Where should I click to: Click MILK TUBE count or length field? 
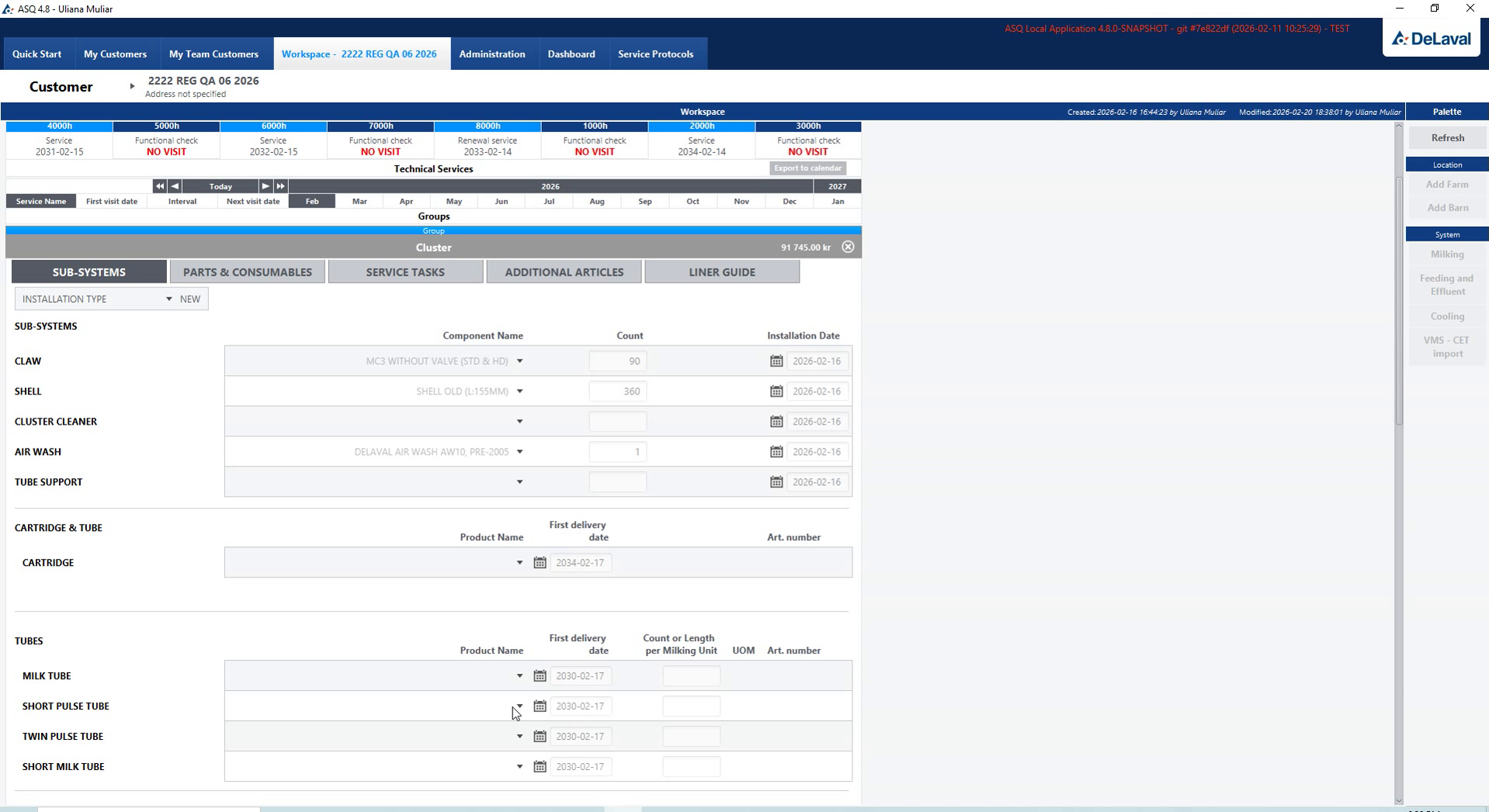point(691,676)
